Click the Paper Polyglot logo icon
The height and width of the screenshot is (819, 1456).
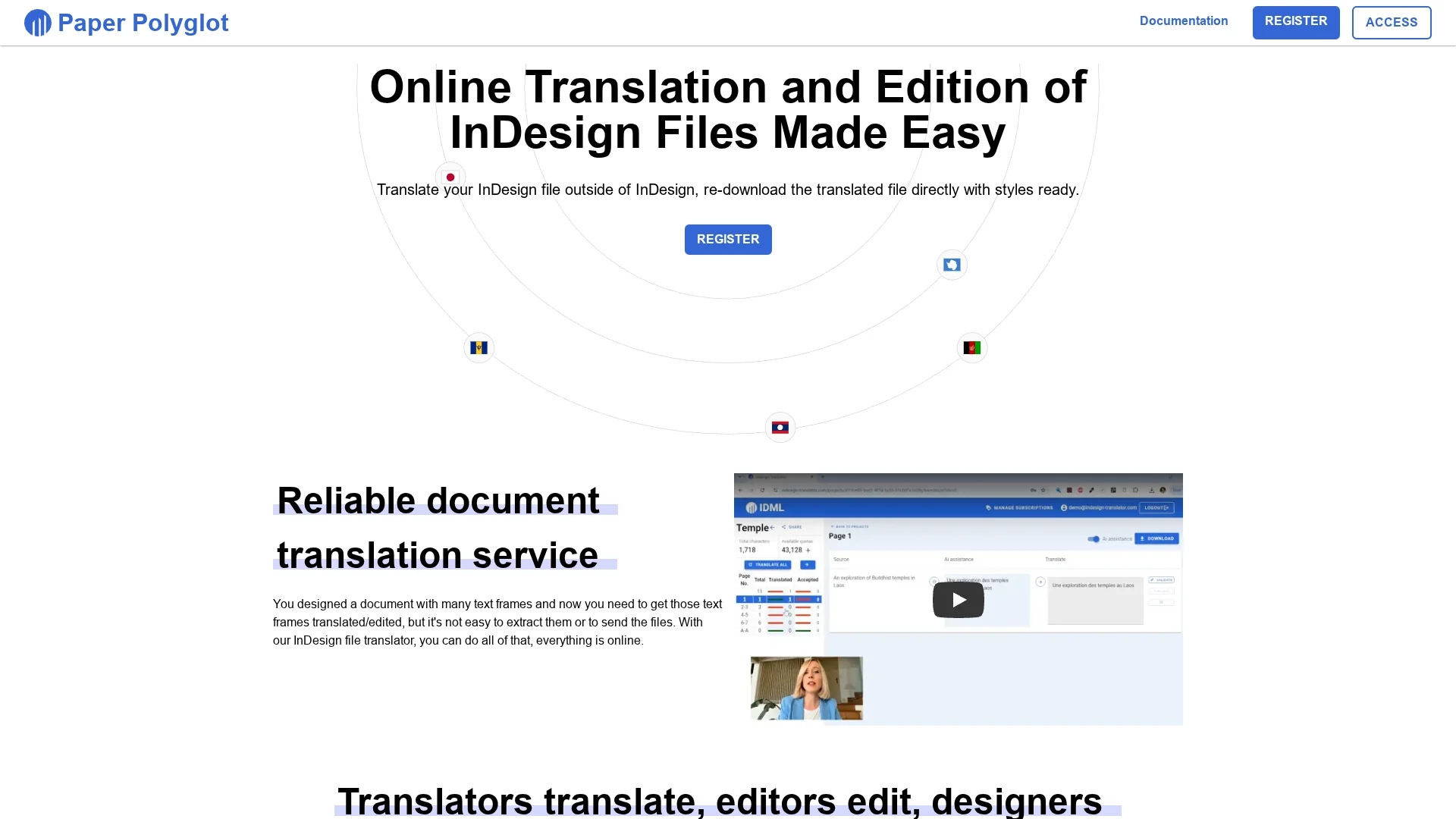(38, 23)
